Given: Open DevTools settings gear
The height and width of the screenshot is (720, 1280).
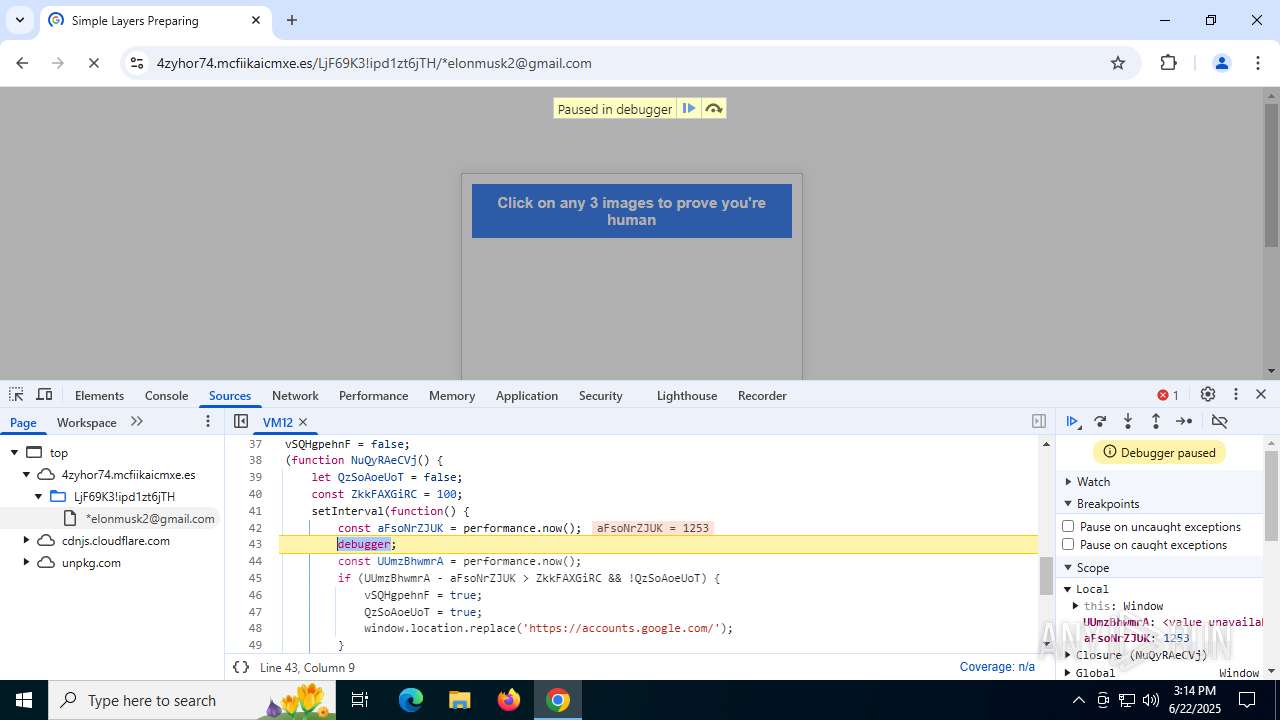Looking at the screenshot, I should point(1208,395).
